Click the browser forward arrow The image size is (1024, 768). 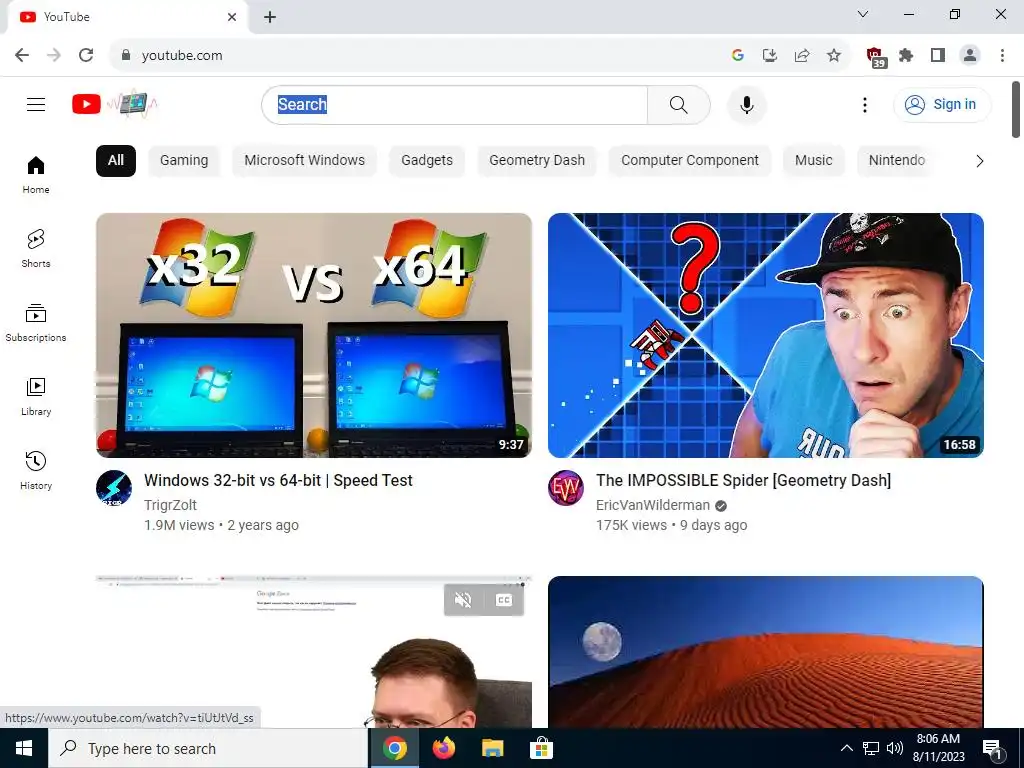(x=54, y=55)
